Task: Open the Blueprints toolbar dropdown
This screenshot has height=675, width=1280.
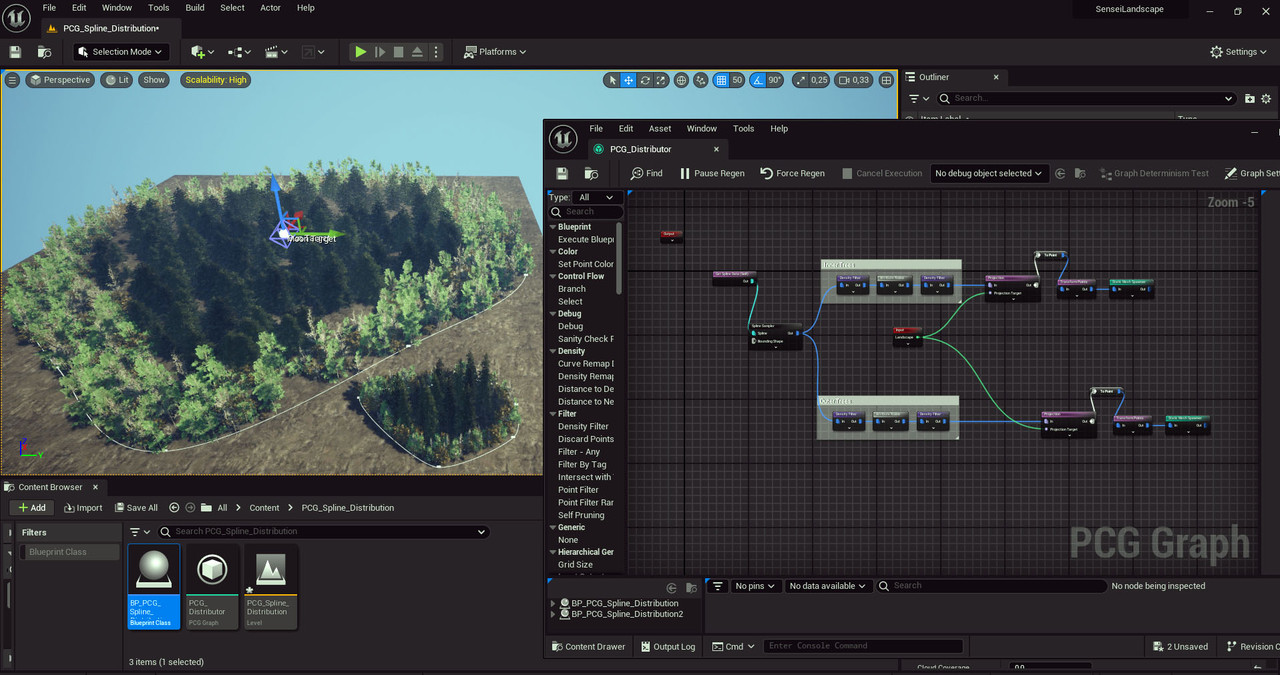Action: 238,52
